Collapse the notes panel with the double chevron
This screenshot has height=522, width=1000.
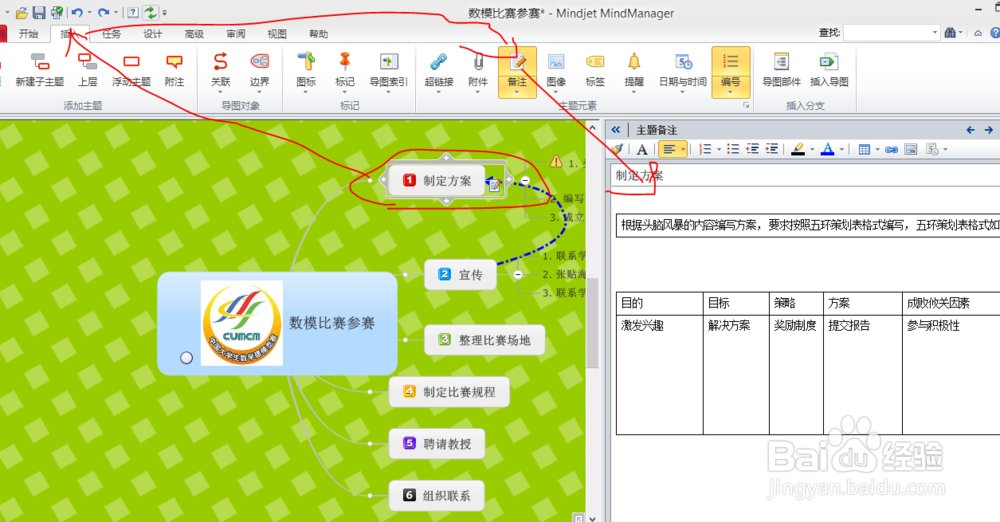[x=615, y=130]
